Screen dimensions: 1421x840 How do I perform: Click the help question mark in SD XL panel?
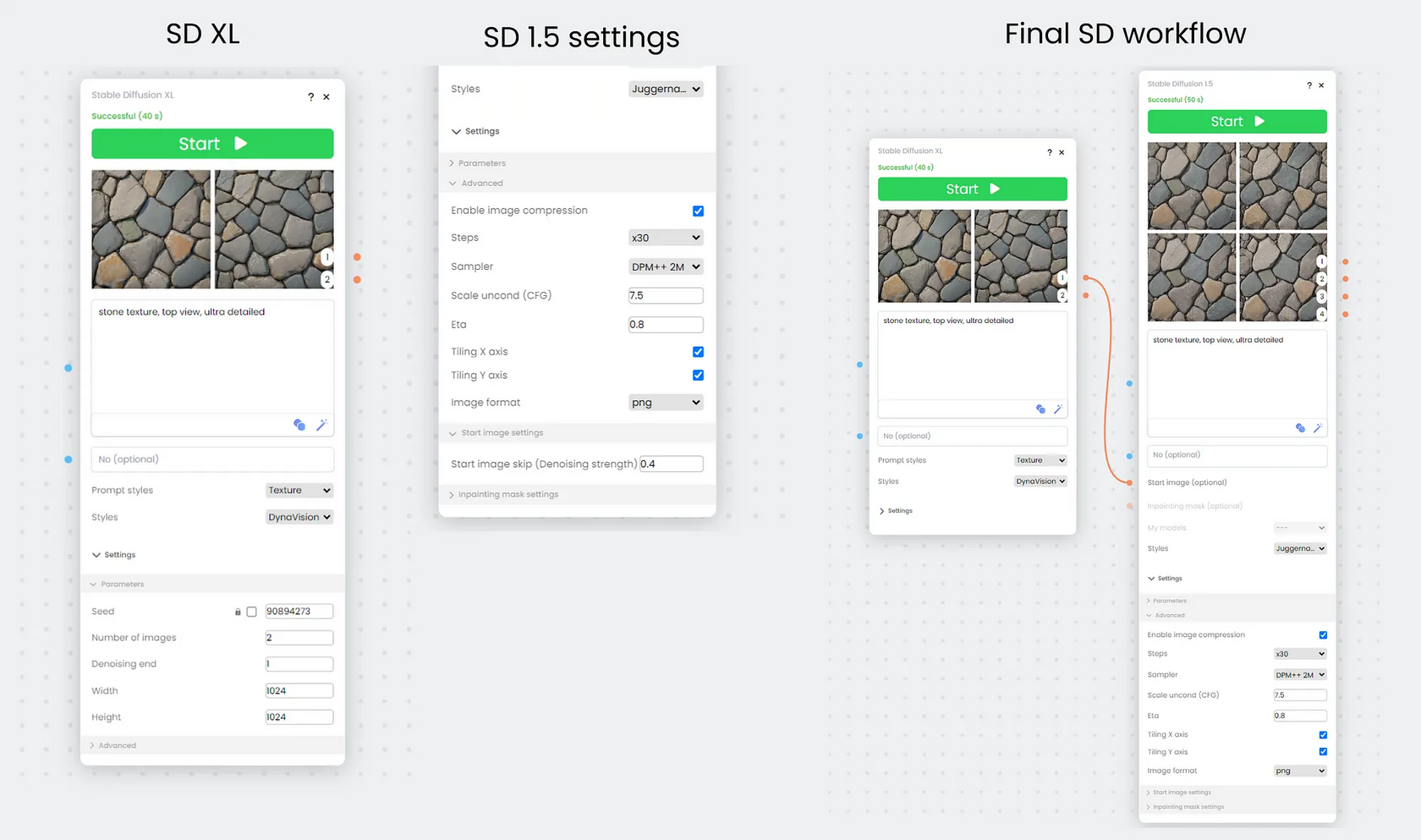coord(311,97)
